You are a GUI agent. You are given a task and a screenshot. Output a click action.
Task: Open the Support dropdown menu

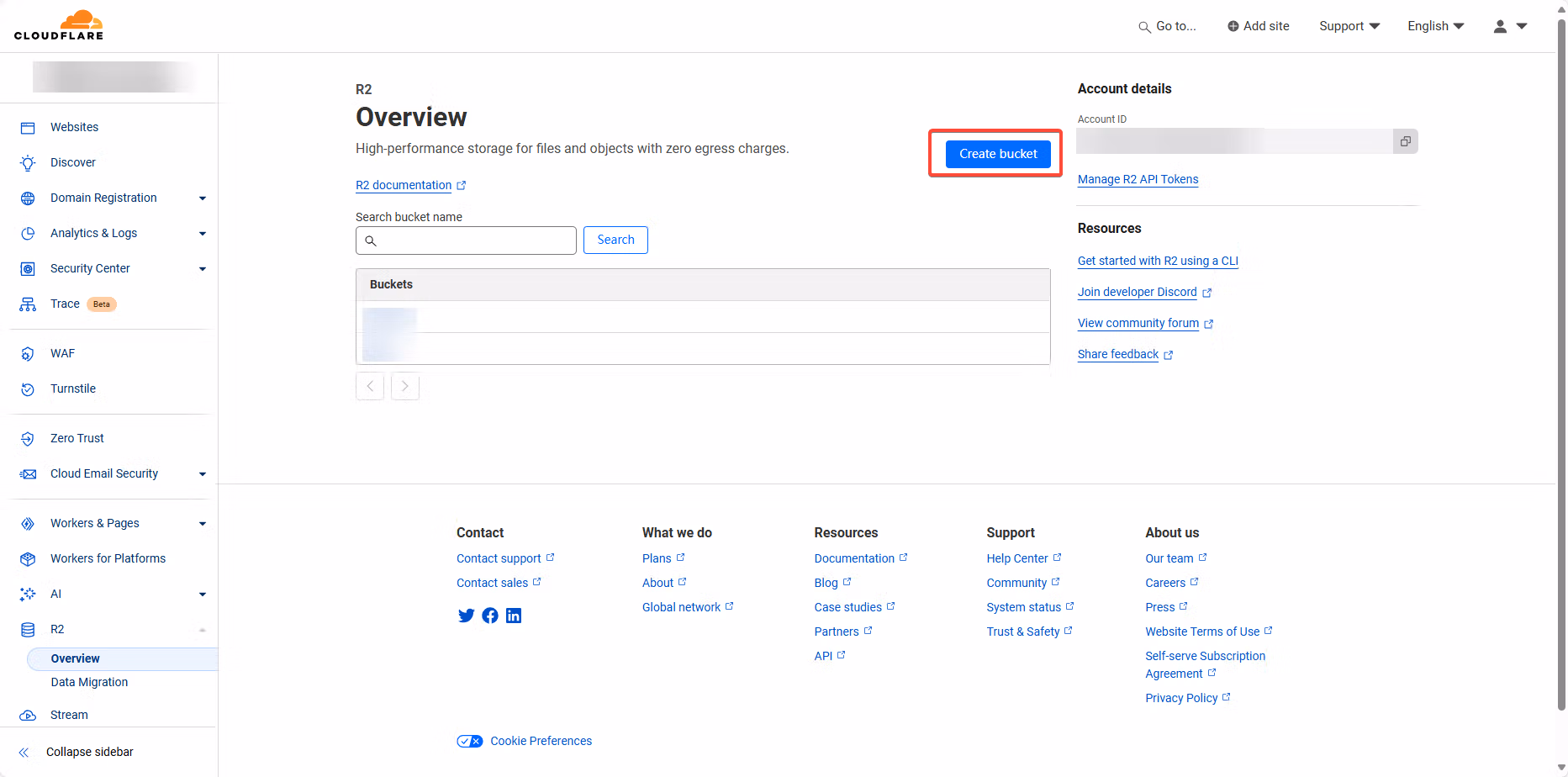pos(1349,26)
